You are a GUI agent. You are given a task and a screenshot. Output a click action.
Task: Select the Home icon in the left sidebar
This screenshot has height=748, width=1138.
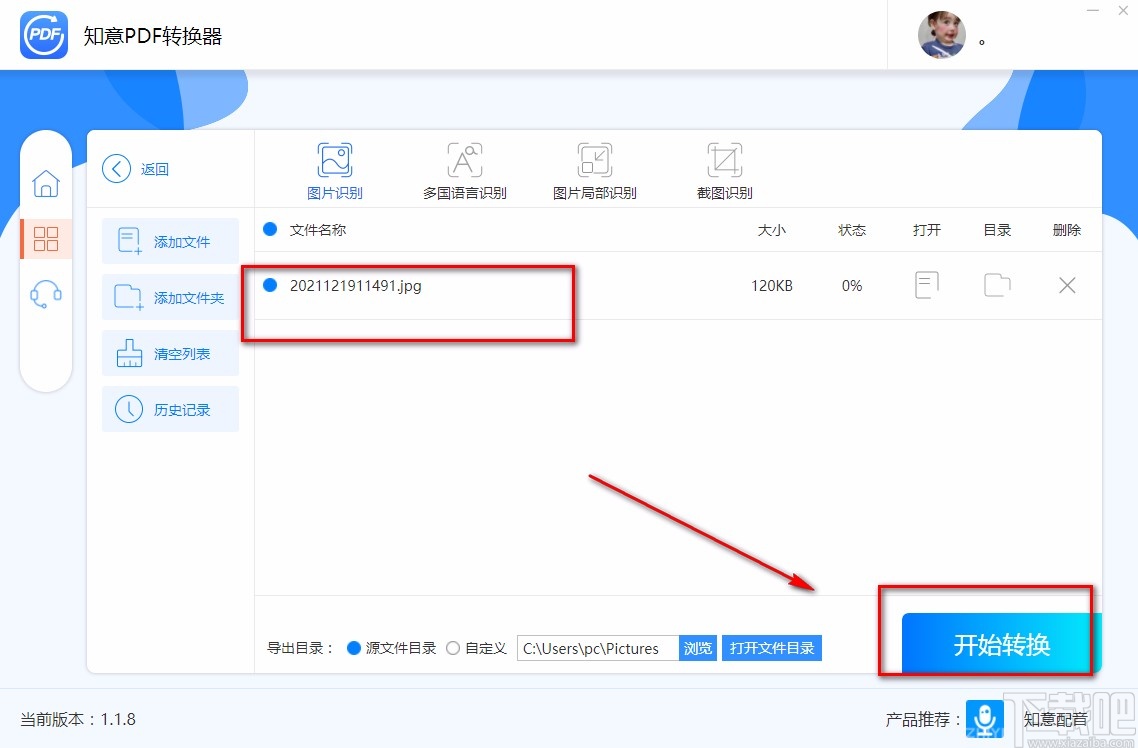[46, 184]
